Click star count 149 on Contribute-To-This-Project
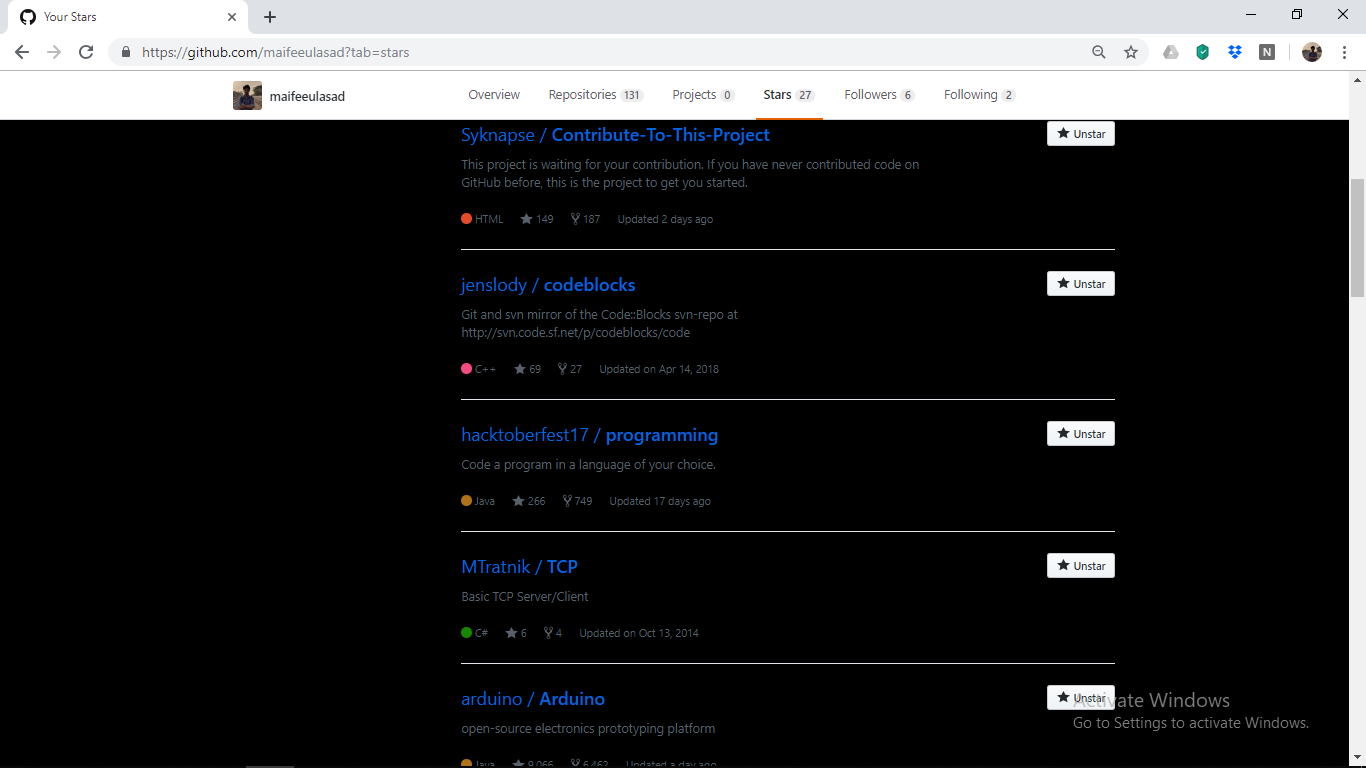Image resolution: width=1366 pixels, height=768 pixels. tap(537, 219)
